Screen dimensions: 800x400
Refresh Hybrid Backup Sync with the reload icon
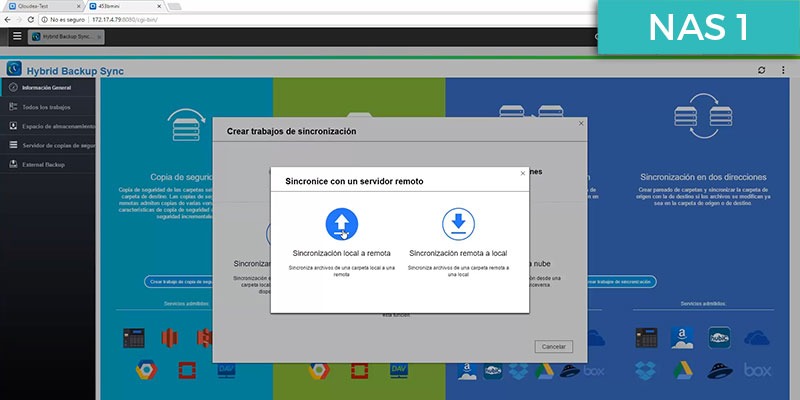pos(762,70)
